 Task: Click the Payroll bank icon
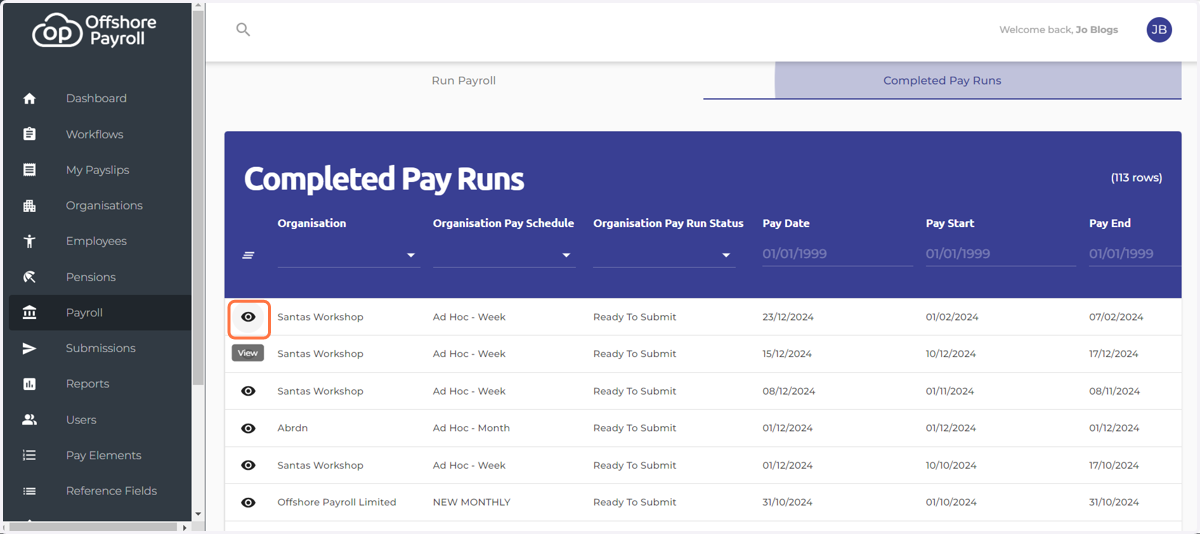click(29, 313)
